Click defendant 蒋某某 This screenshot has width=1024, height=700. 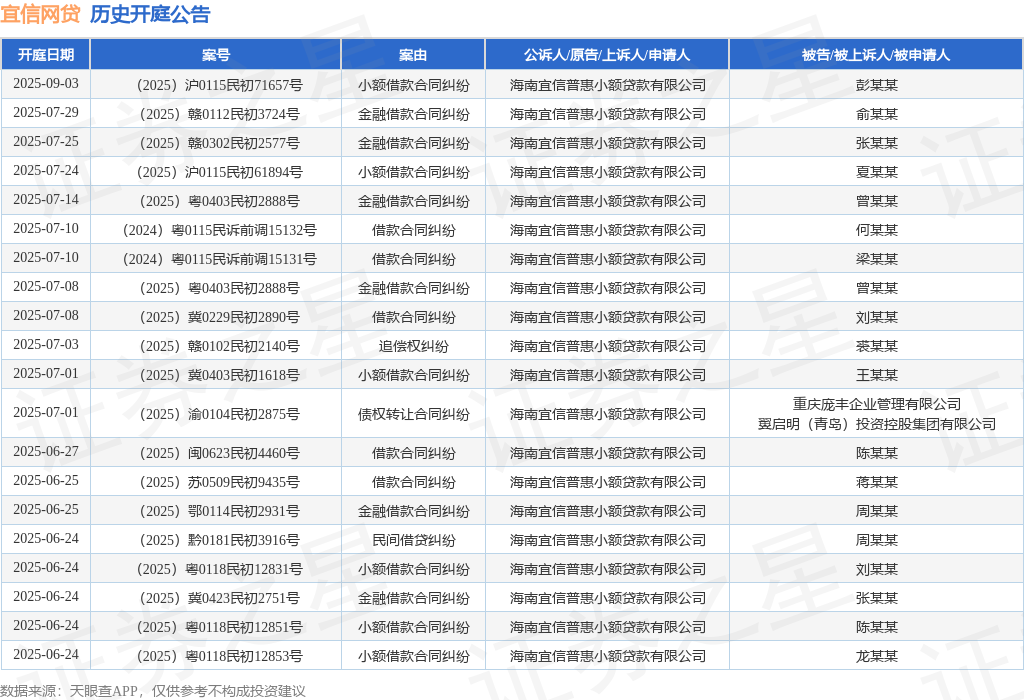tap(876, 482)
